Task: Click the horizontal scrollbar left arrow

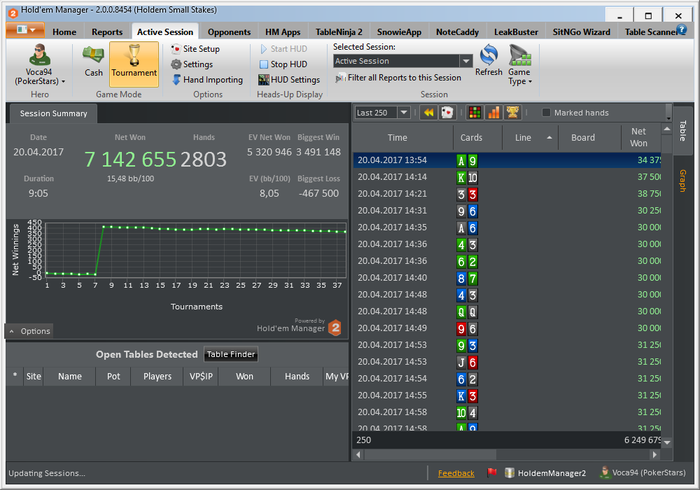Action: tap(358, 455)
